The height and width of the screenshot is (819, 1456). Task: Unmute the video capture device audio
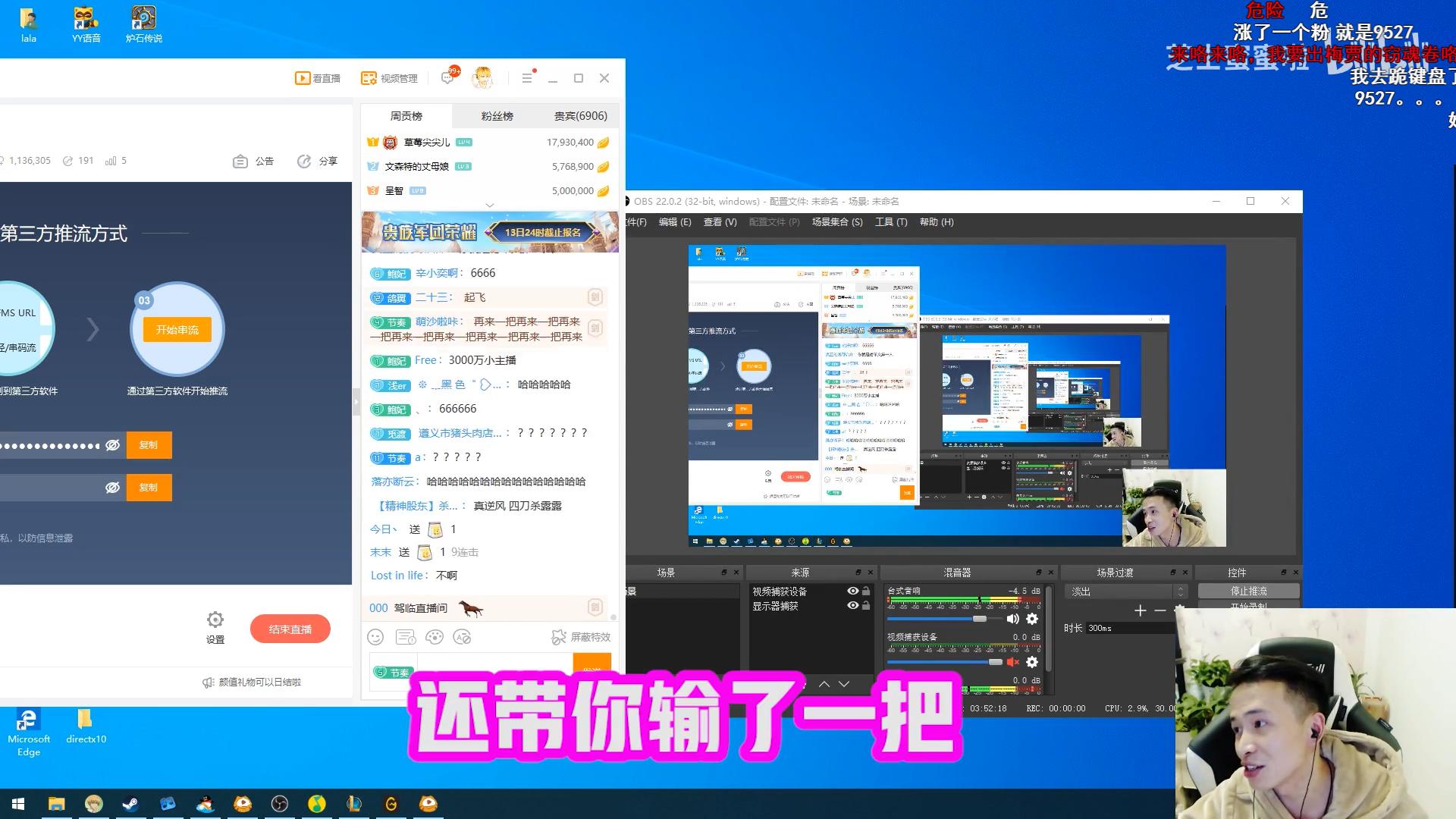1012,662
